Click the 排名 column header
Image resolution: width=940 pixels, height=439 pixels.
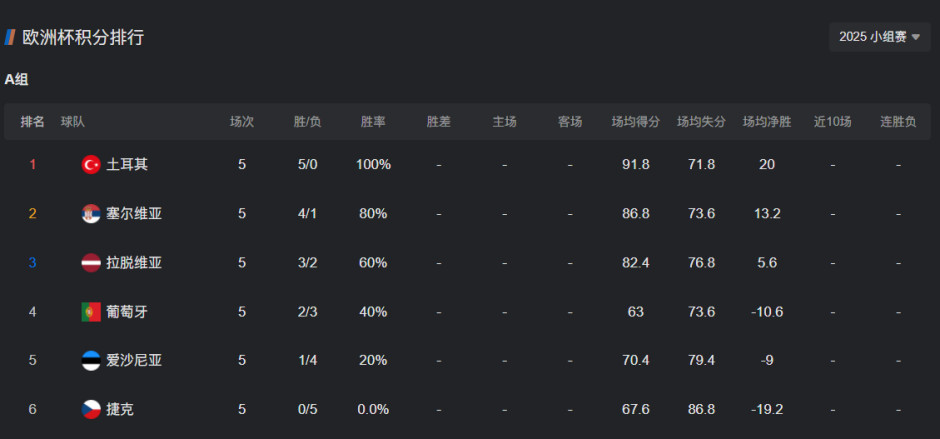pos(32,122)
